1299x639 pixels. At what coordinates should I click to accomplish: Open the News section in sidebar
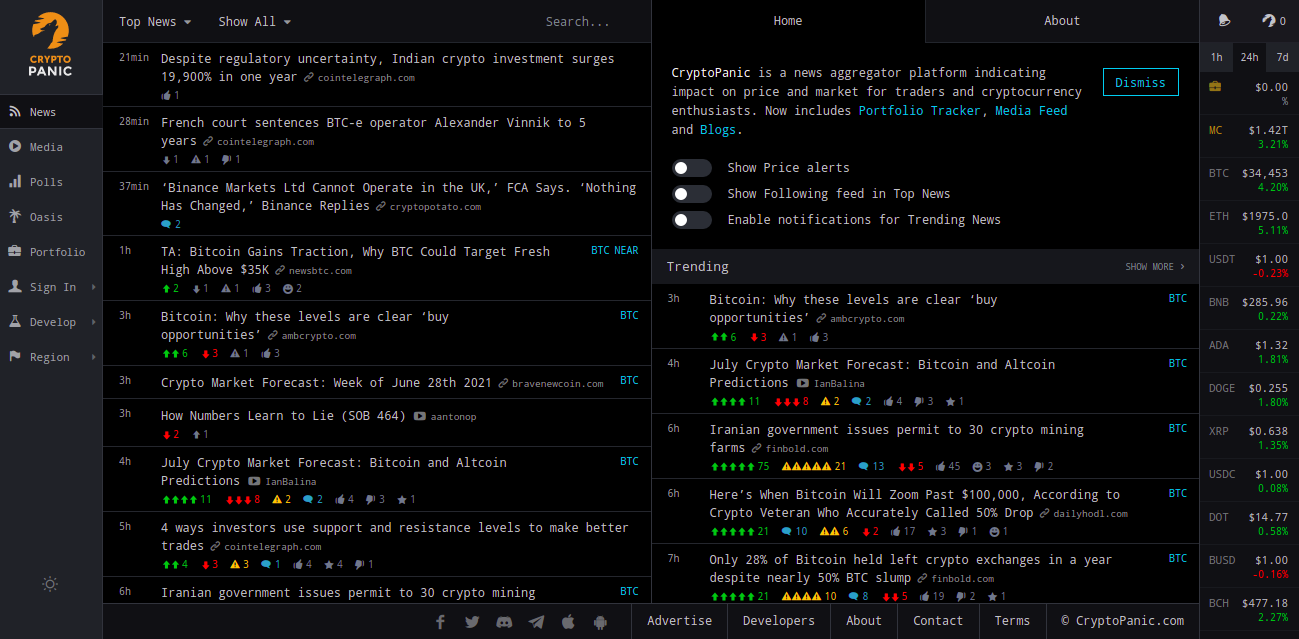pos(51,112)
